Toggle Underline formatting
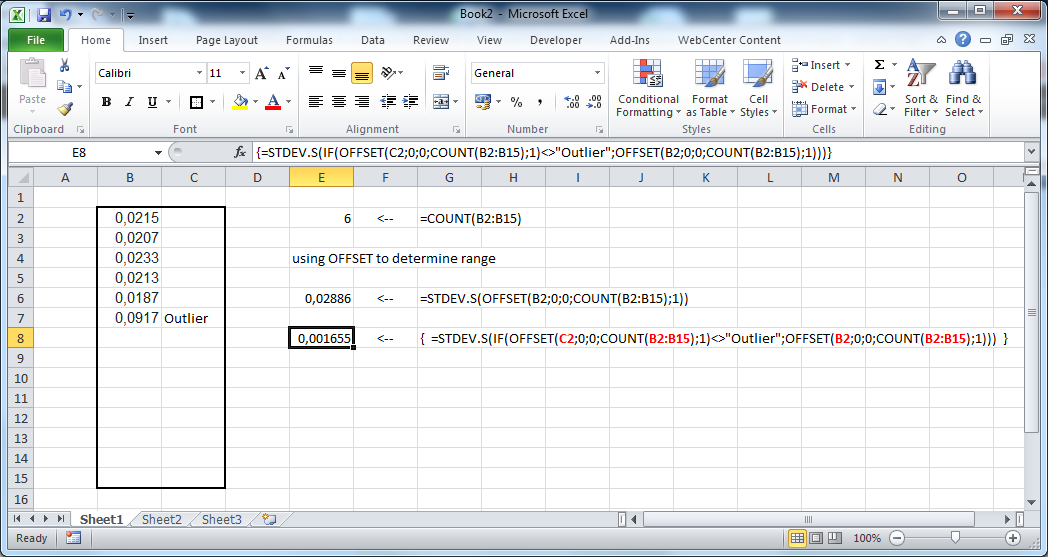 [152, 102]
